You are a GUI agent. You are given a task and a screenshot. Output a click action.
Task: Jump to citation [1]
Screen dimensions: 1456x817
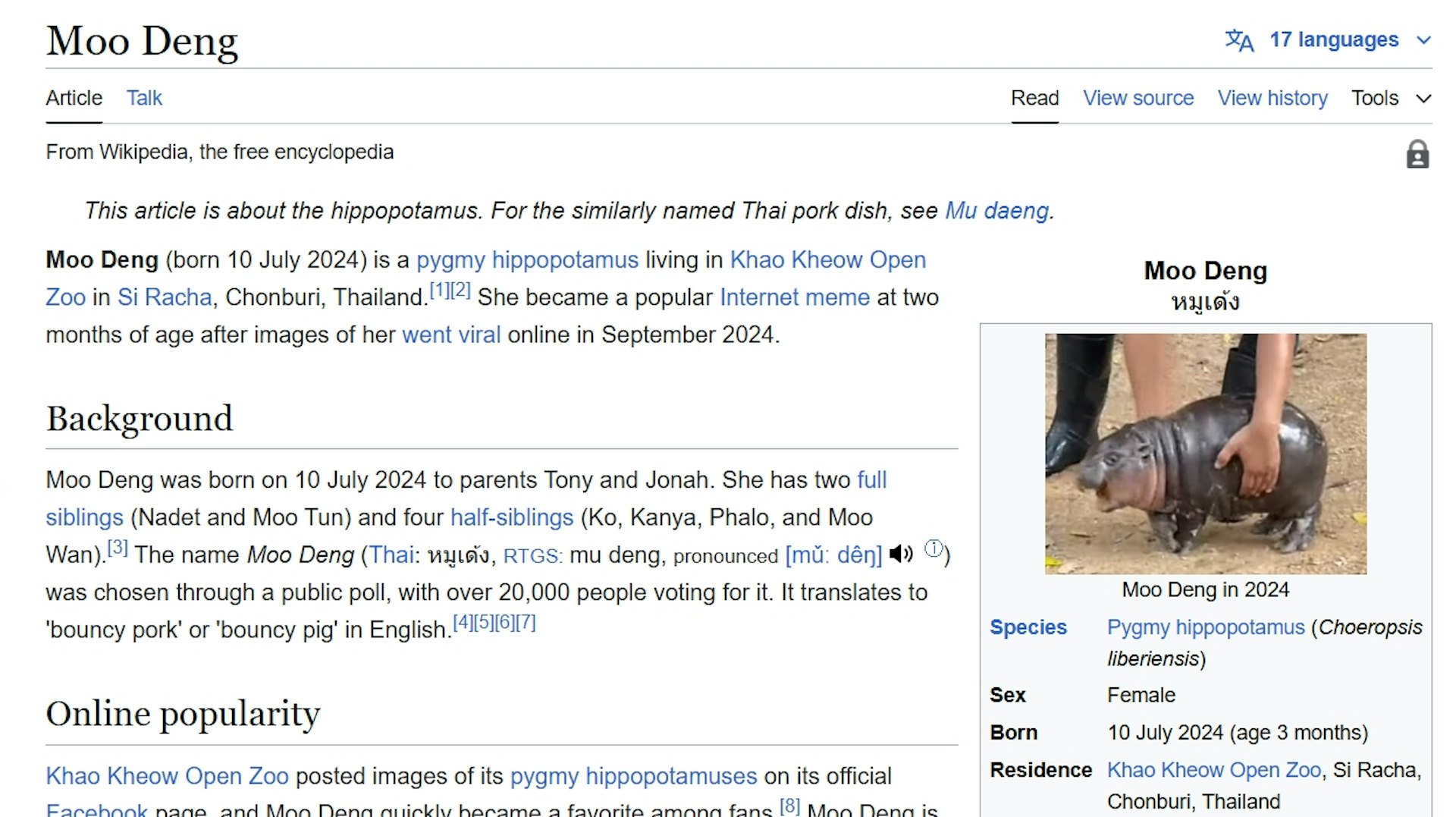pyautogui.click(x=440, y=290)
